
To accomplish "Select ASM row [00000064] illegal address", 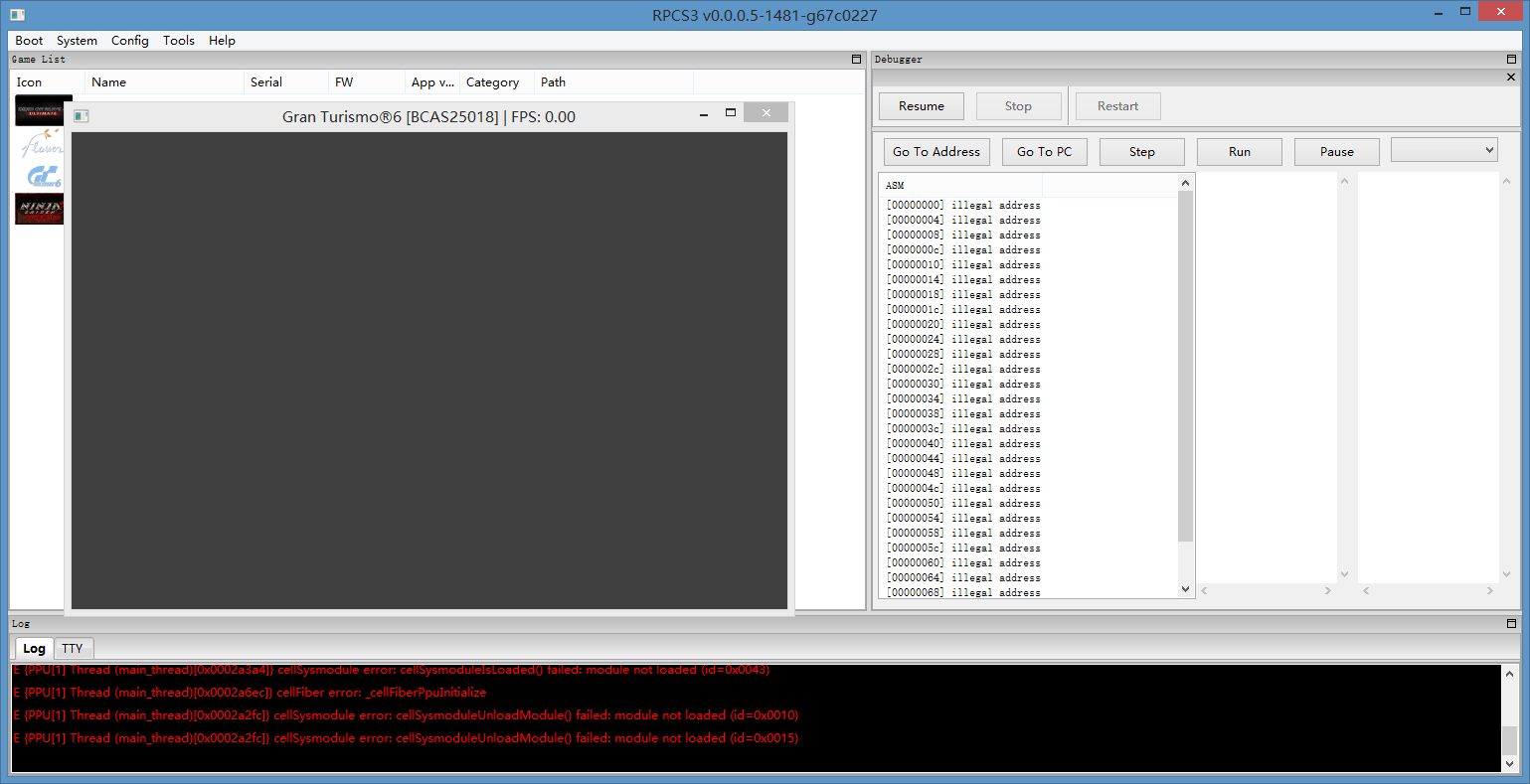I will pyautogui.click(x=963, y=578).
